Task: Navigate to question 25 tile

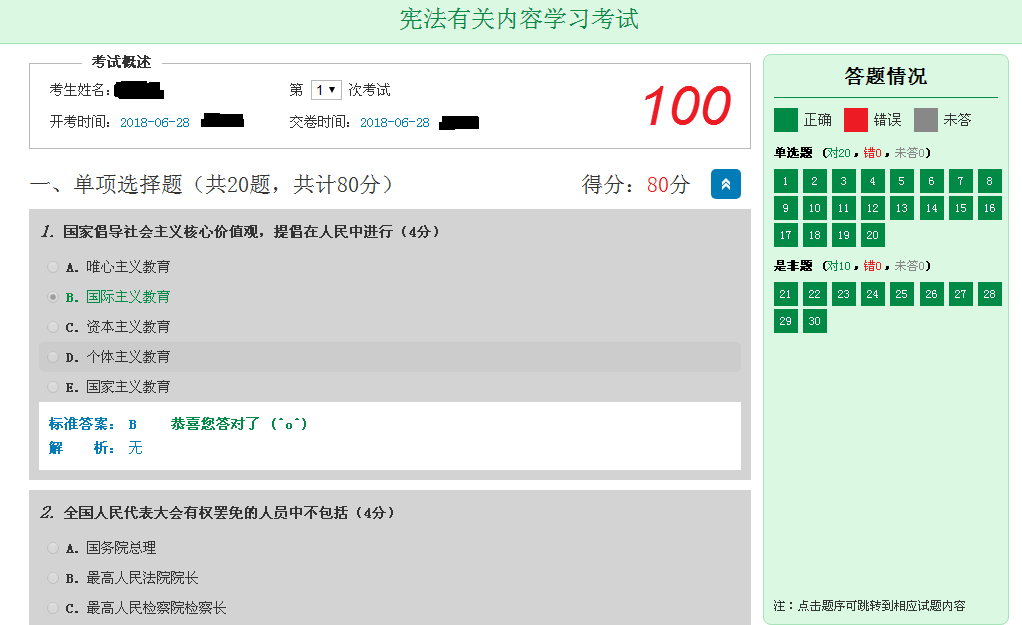Action: pyautogui.click(x=902, y=294)
